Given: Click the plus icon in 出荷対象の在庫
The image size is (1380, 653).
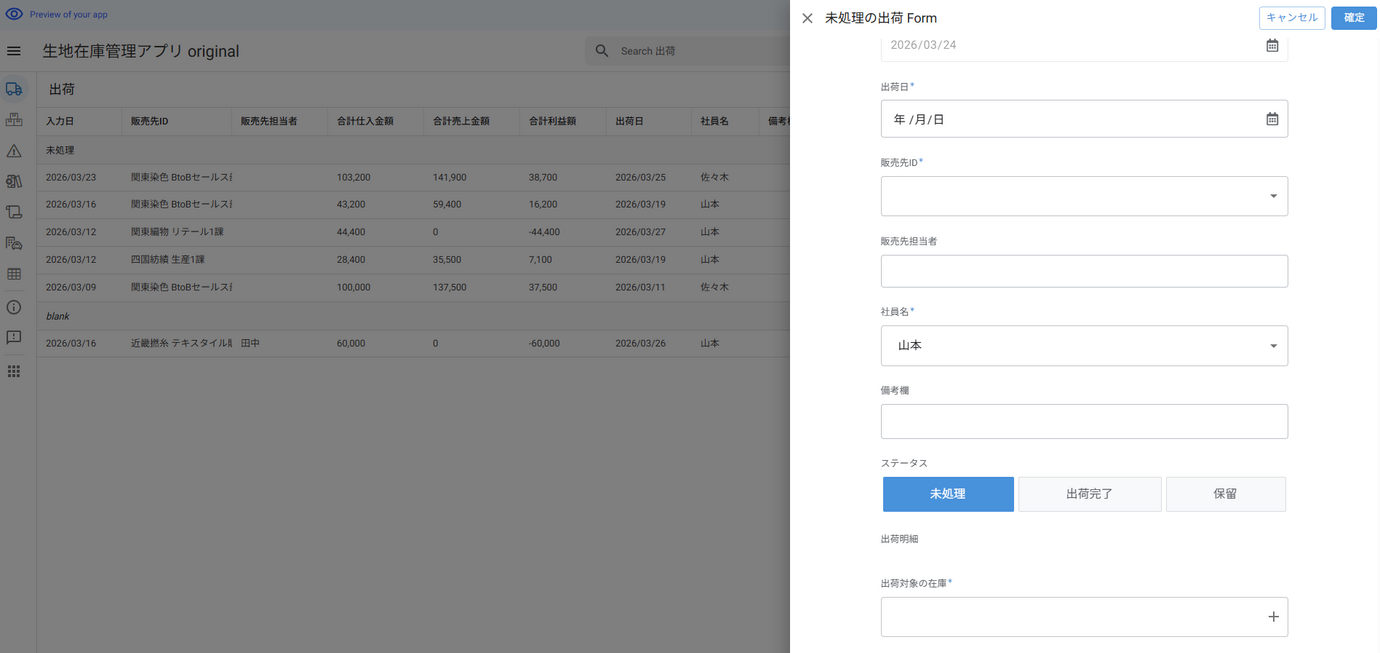Looking at the screenshot, I should [1273, 617].
